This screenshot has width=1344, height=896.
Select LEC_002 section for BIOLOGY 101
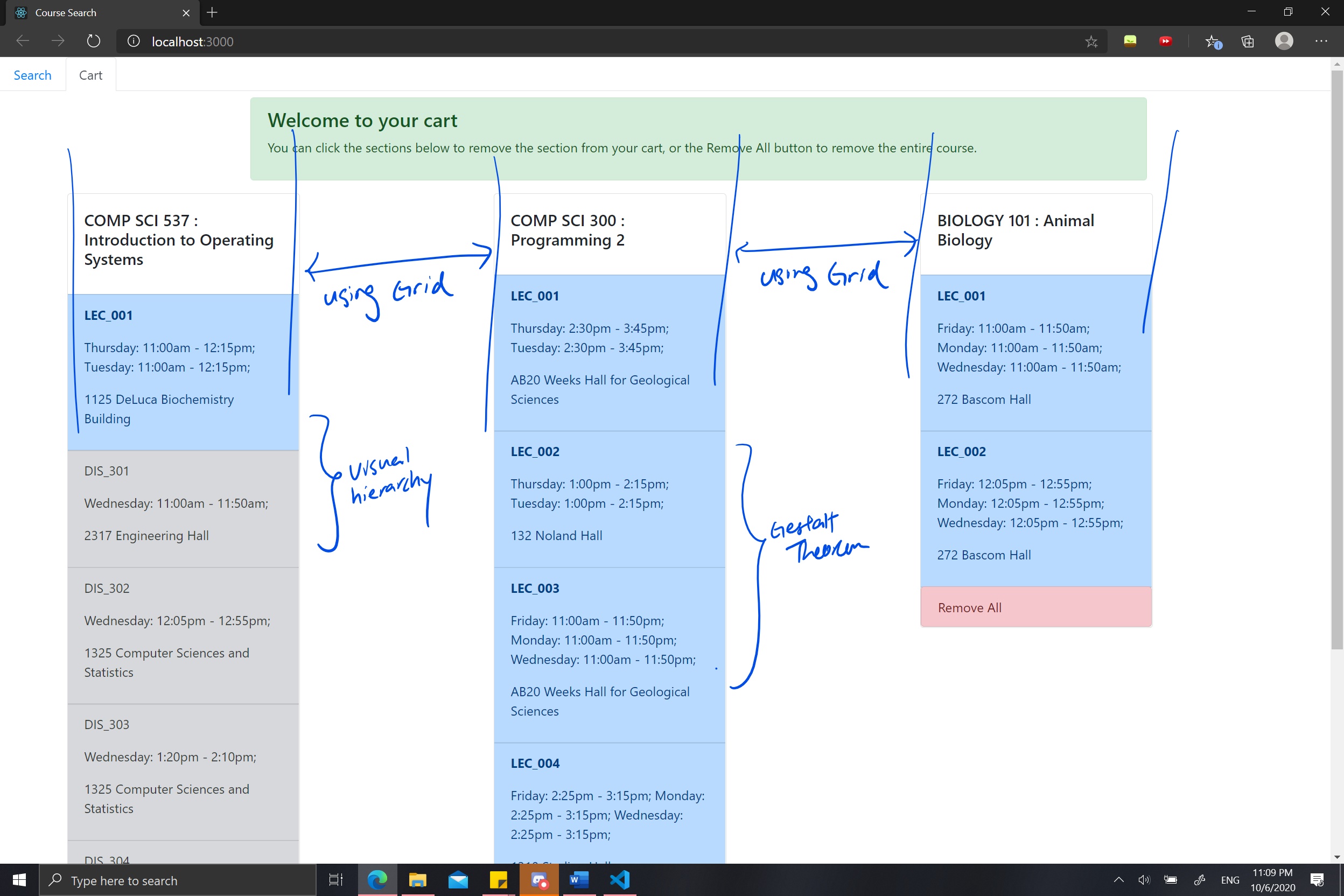1036,504
